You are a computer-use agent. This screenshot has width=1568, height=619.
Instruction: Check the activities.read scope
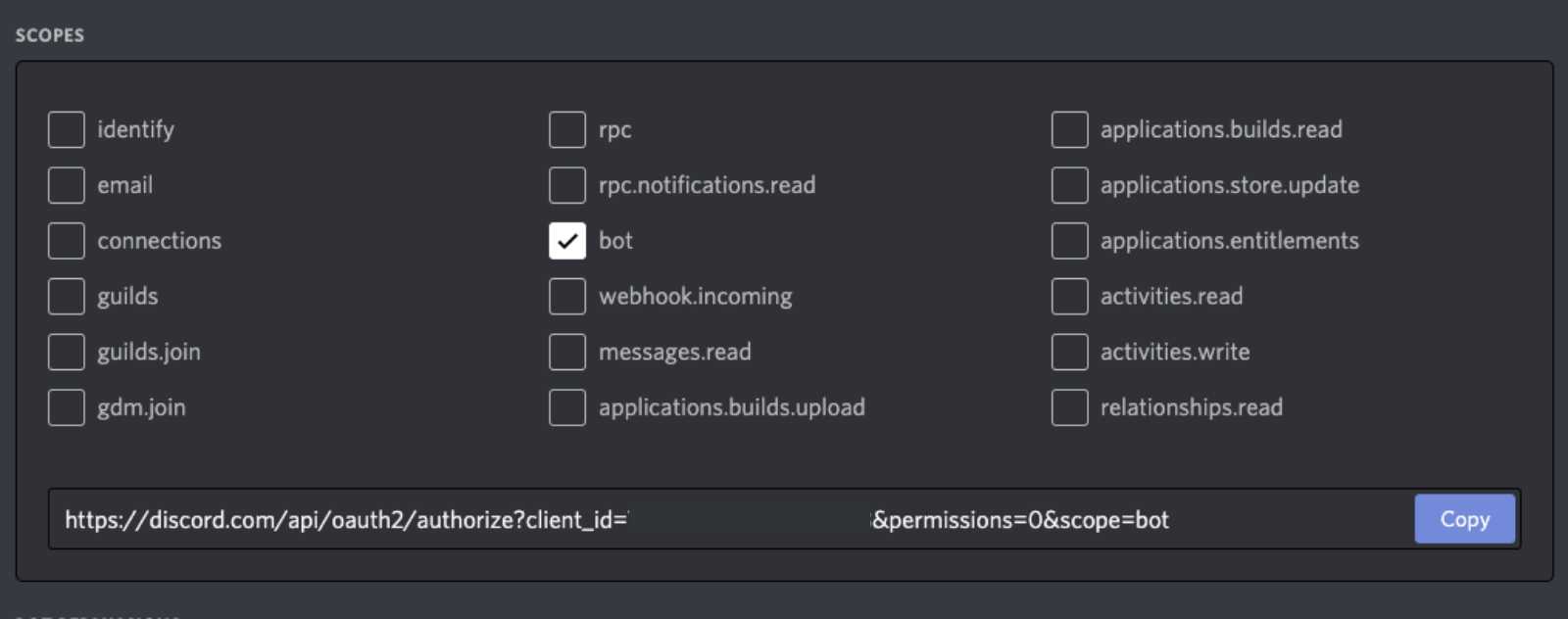point(1069,296)
